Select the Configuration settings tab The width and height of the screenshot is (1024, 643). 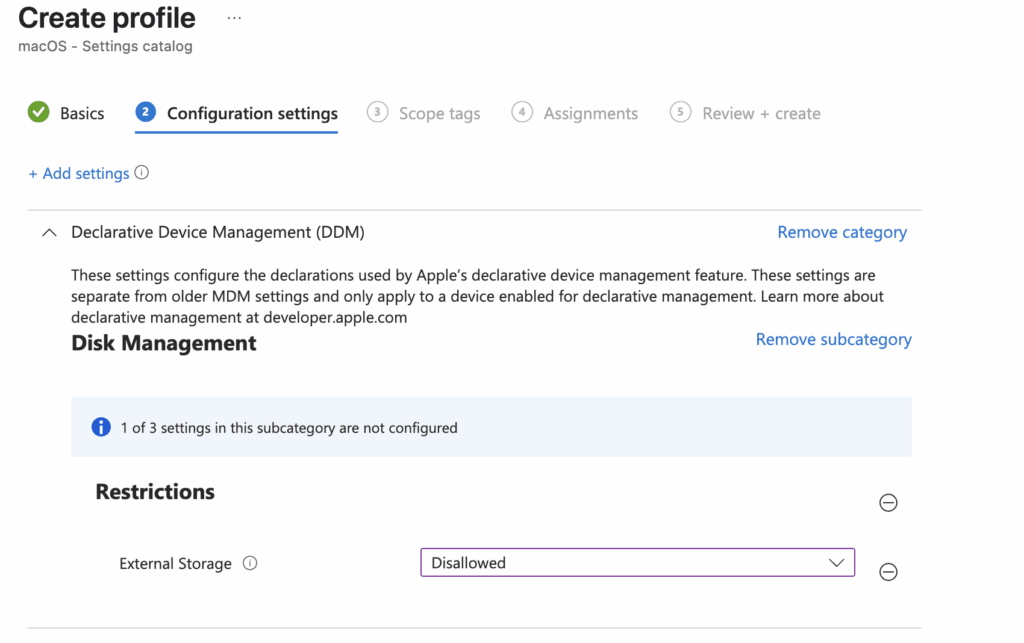pyautogui.click(x=250, y=112)
